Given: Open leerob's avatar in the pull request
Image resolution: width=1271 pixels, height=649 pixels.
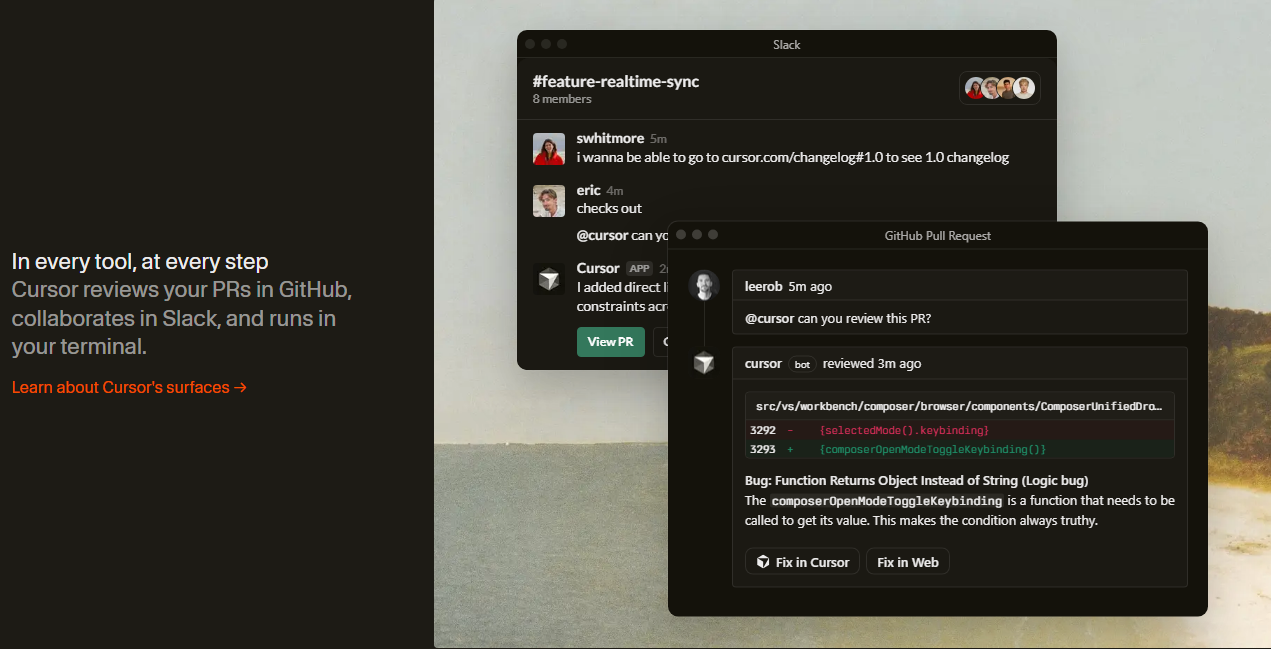Looking at the screenshot, I should (x=704, y=286).
